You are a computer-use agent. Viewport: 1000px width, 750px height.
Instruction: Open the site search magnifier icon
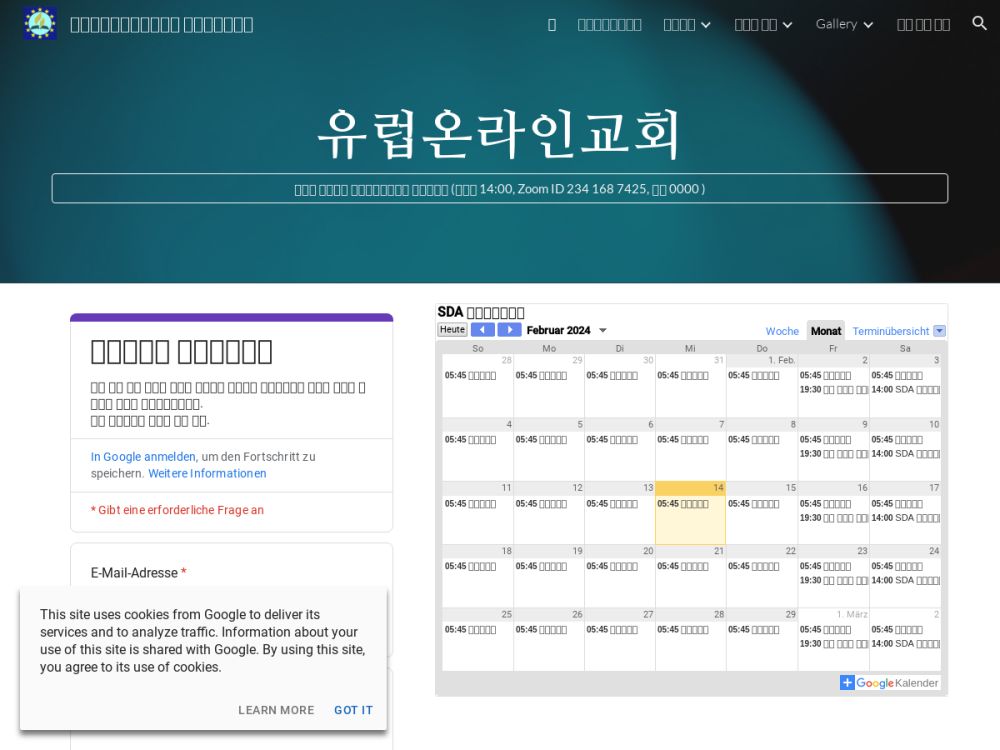tap(979, 24)
